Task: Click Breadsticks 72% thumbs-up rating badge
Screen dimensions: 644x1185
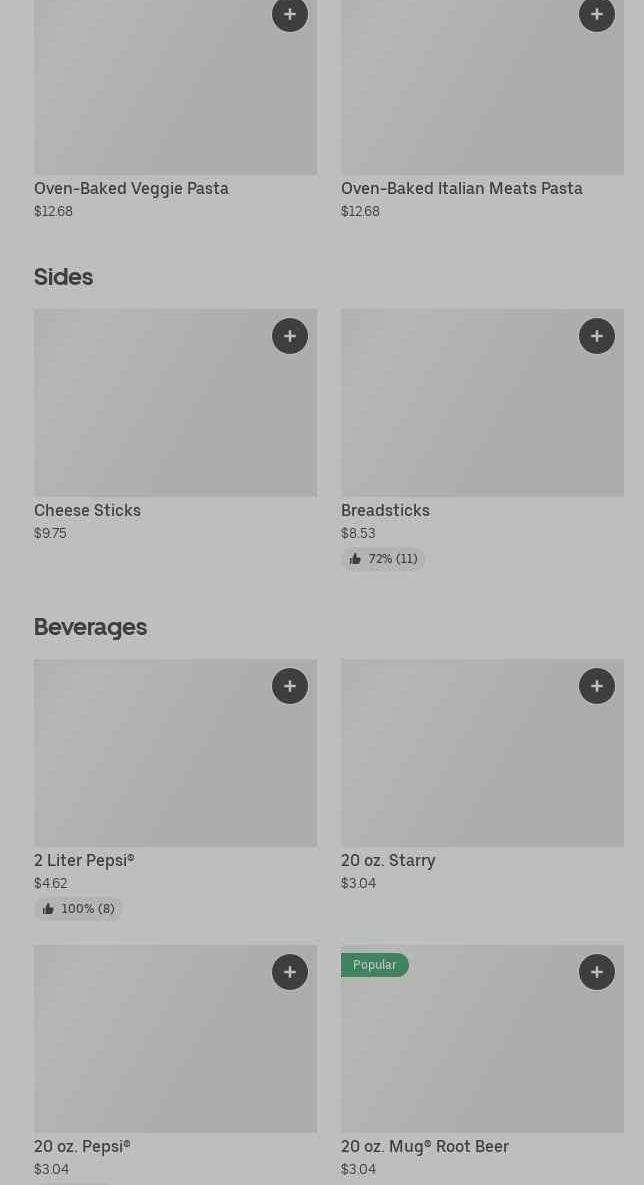Action: point(383,559)
